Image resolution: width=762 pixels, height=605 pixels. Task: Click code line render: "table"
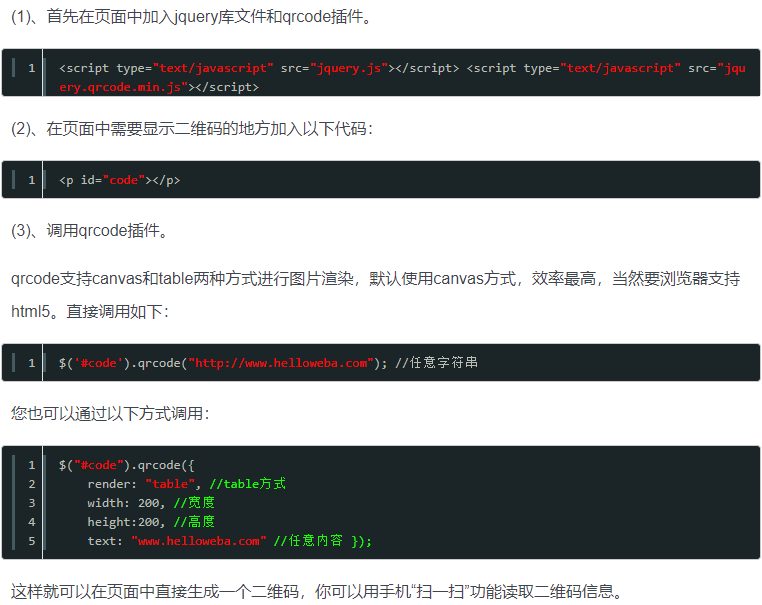pyautogui.click(x=144, y=484)
